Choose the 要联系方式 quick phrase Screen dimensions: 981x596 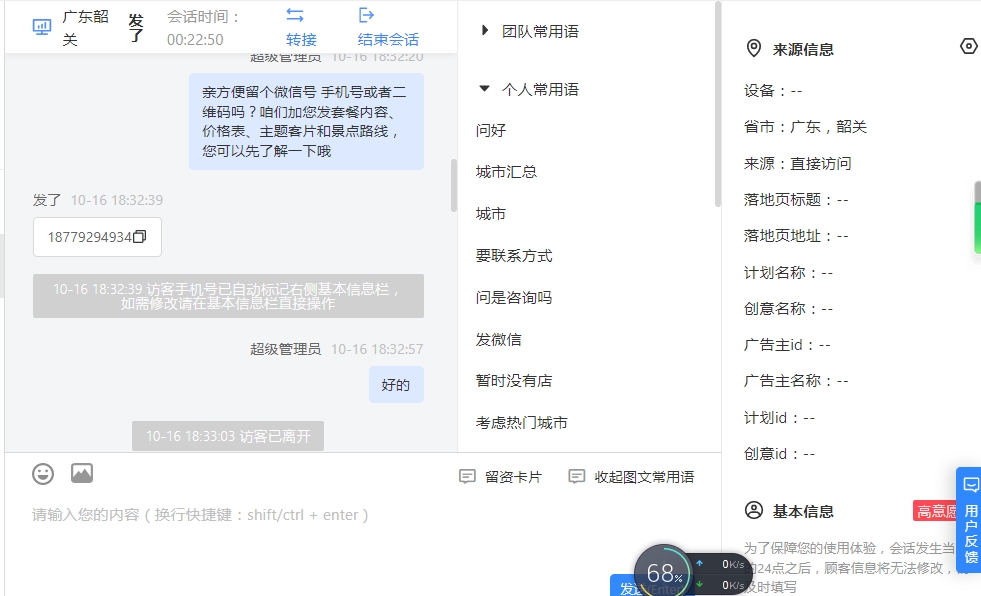click(514, 256)
